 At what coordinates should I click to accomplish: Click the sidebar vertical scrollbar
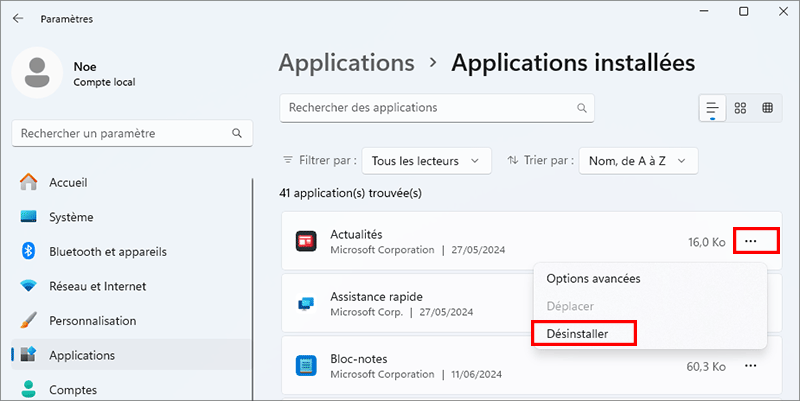253,289
